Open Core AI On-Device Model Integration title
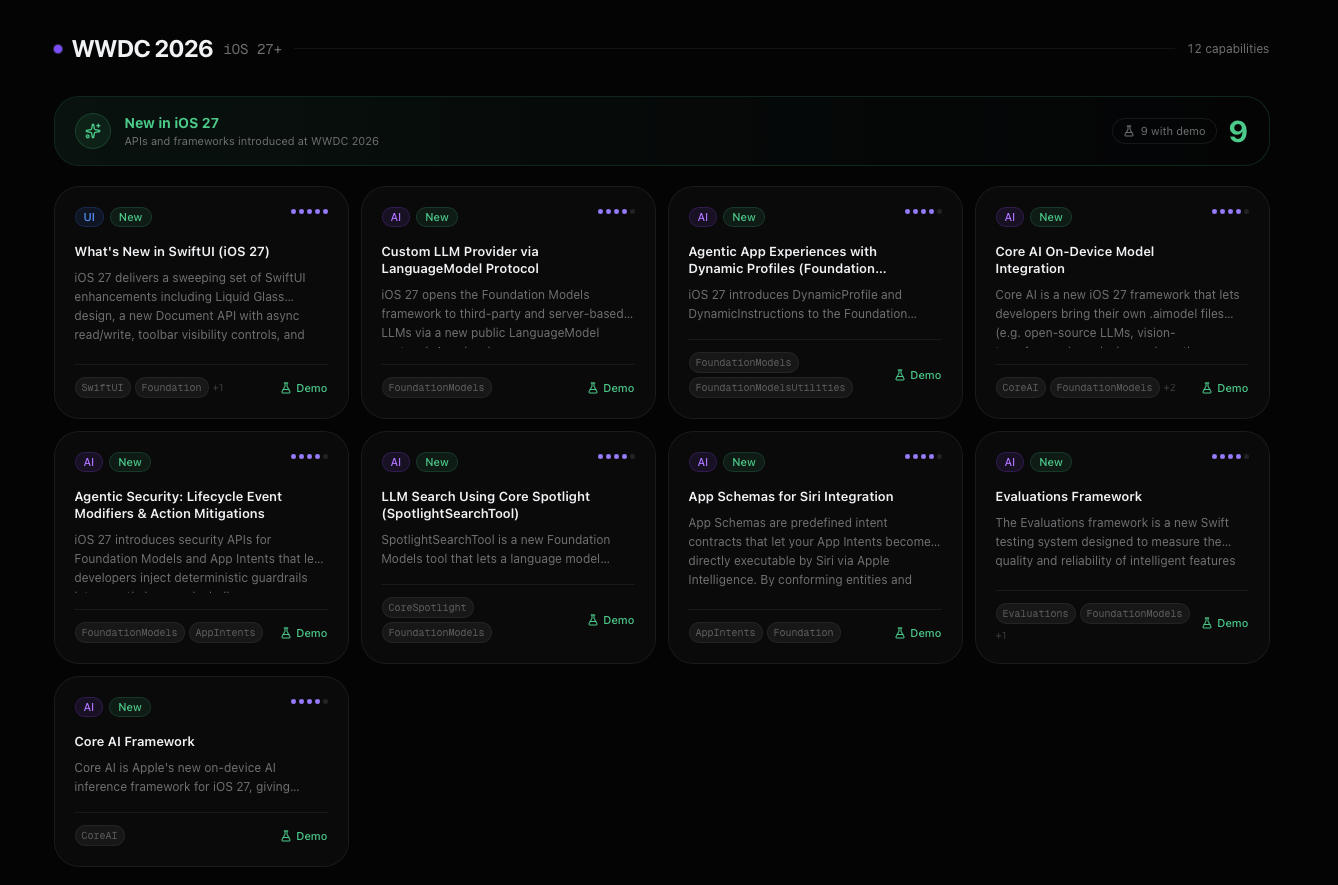 pos(1075,260)
